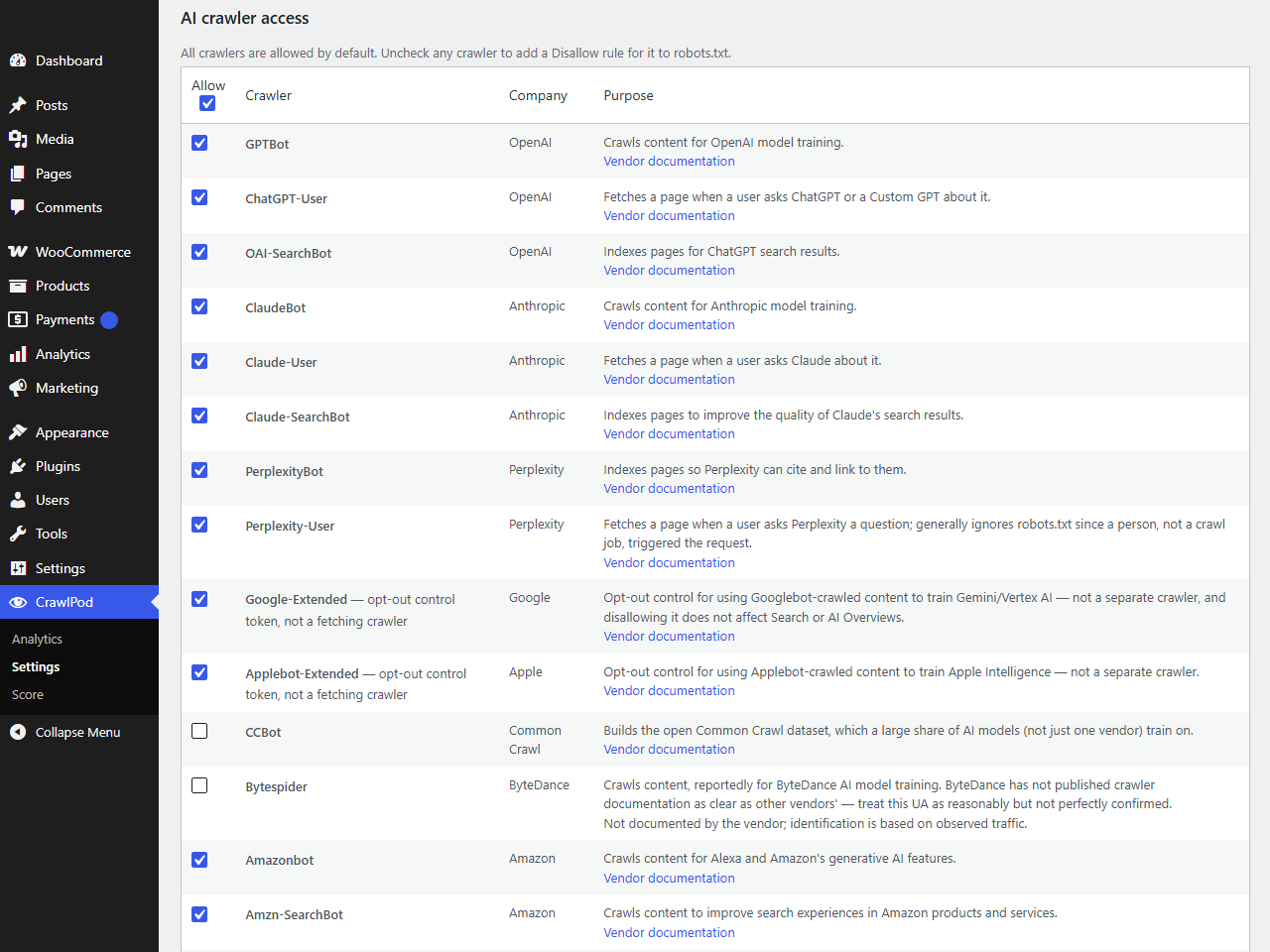The height and width of the screenshot is (952, 1270).
Task: Click the CrawlPod eye icon
Action: click(x=18, y=602)
